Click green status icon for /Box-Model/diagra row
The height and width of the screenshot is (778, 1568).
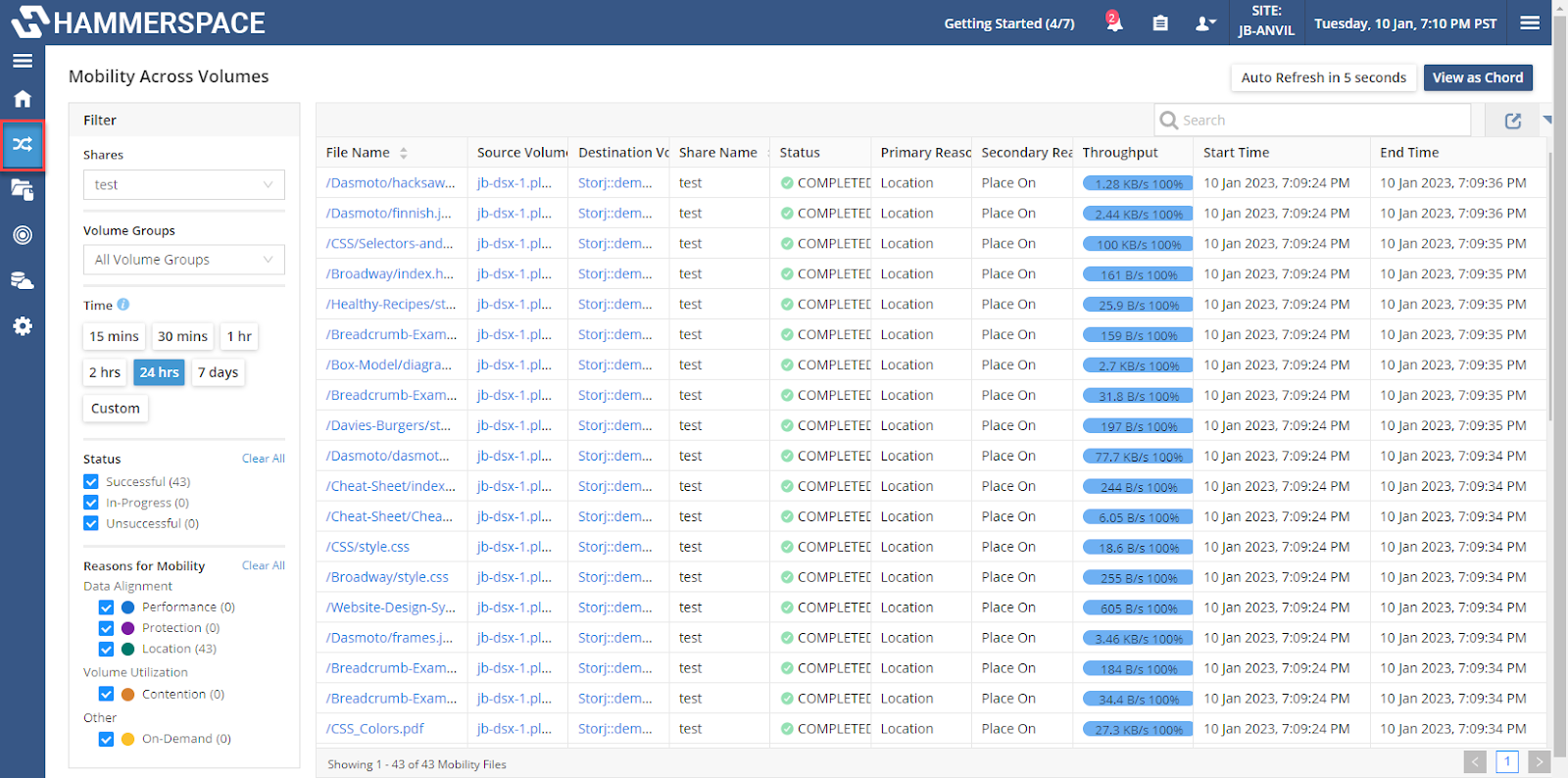click(787, 365)
